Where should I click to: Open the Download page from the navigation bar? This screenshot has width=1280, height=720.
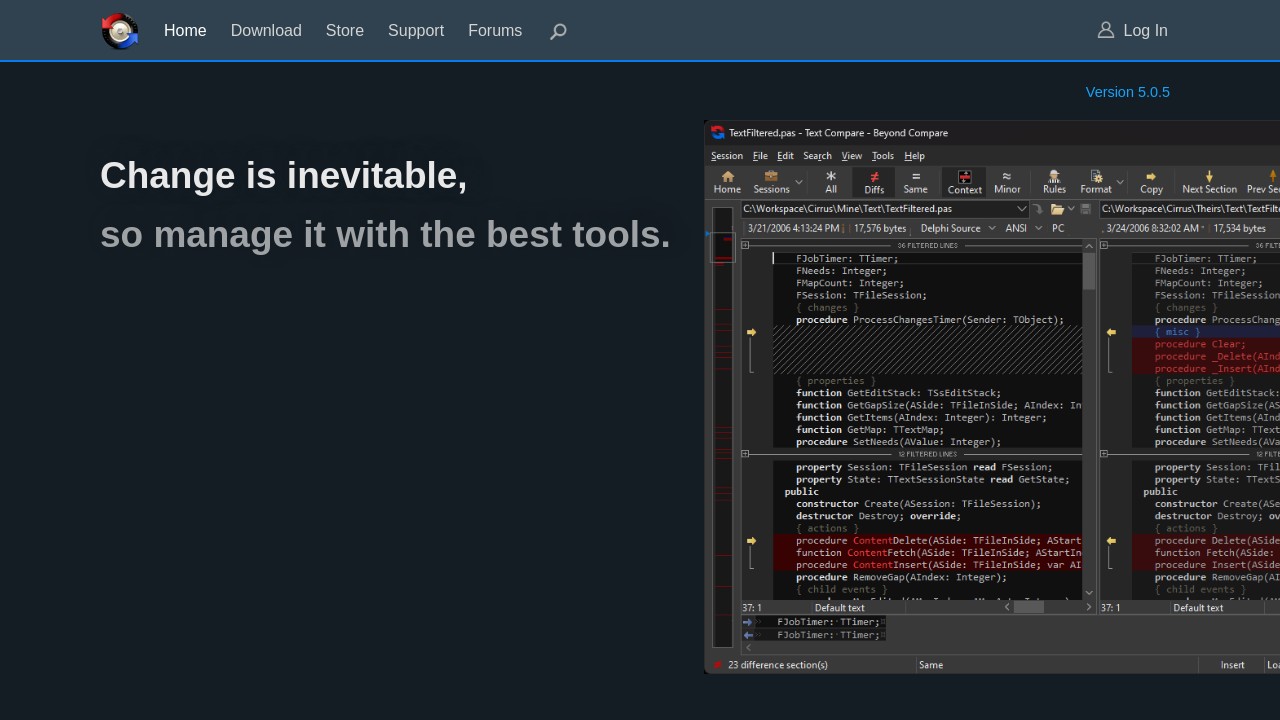266,31
